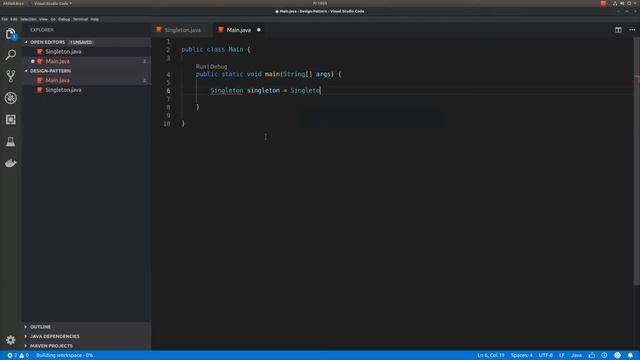Image resolution: width=640 pixels, height=360 pixels.
Task: Open Singleton.java under Open Editors
Action: coord(63,52)
